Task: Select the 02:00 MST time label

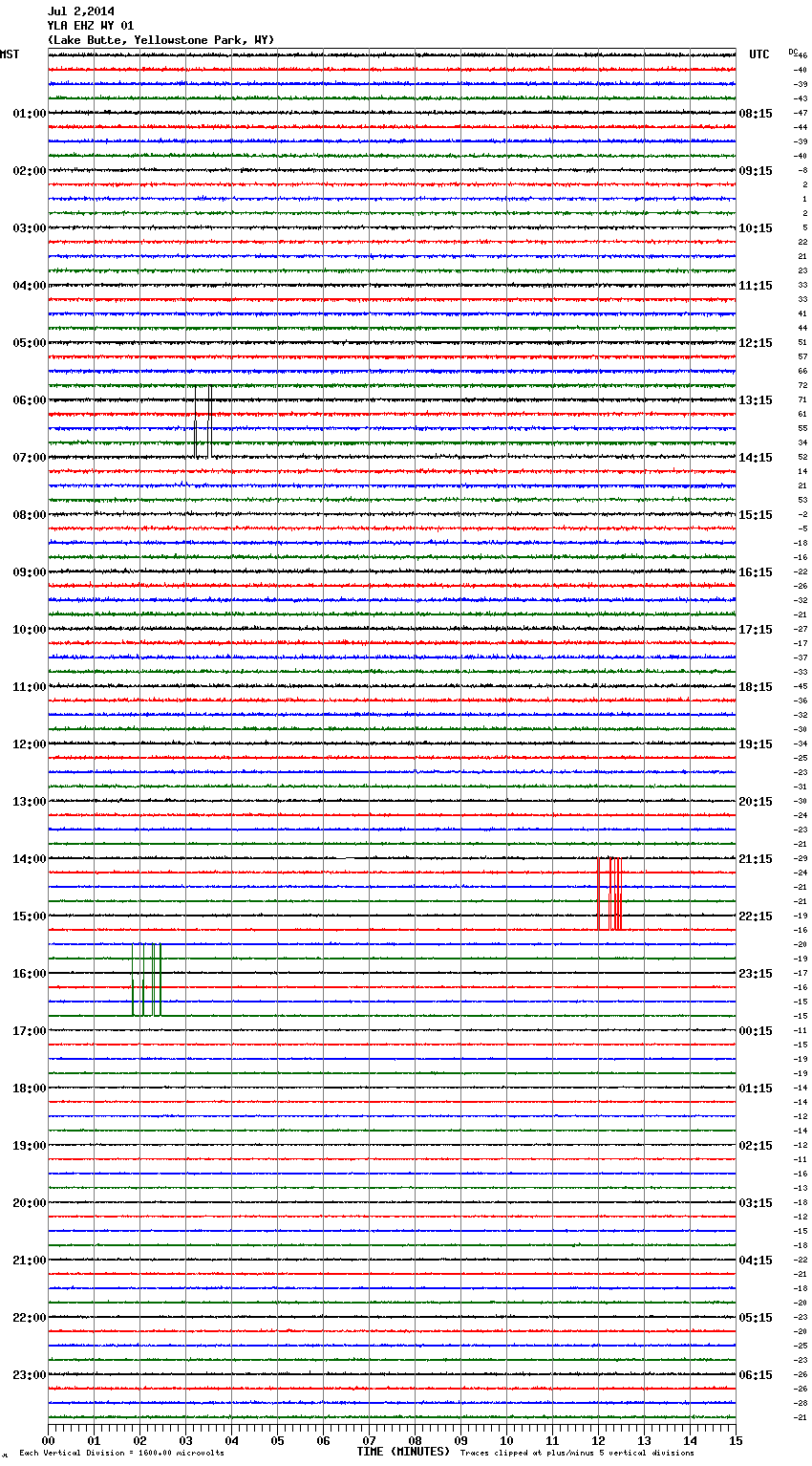Action: [30, 171]
